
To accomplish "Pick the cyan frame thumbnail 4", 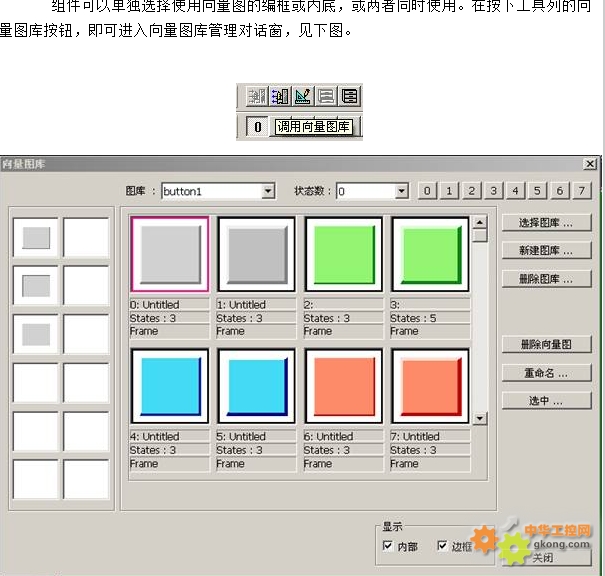I will click(x=169, y=386).
